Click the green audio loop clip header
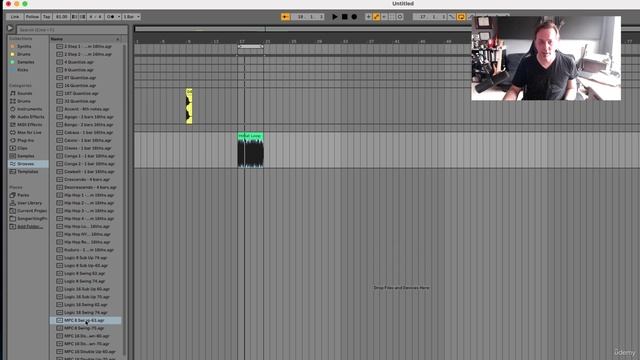The image size is (640, 360). coord(251,136)
